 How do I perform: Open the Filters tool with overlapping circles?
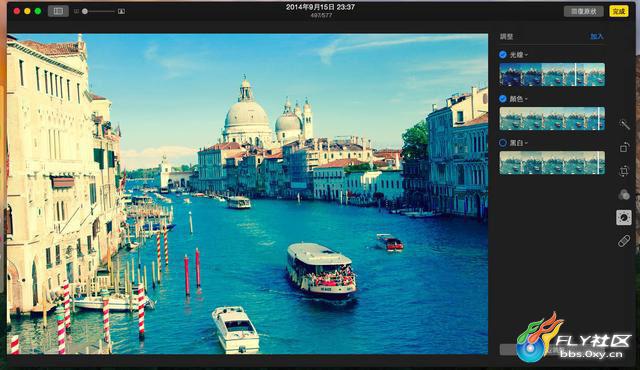(624, 195)
